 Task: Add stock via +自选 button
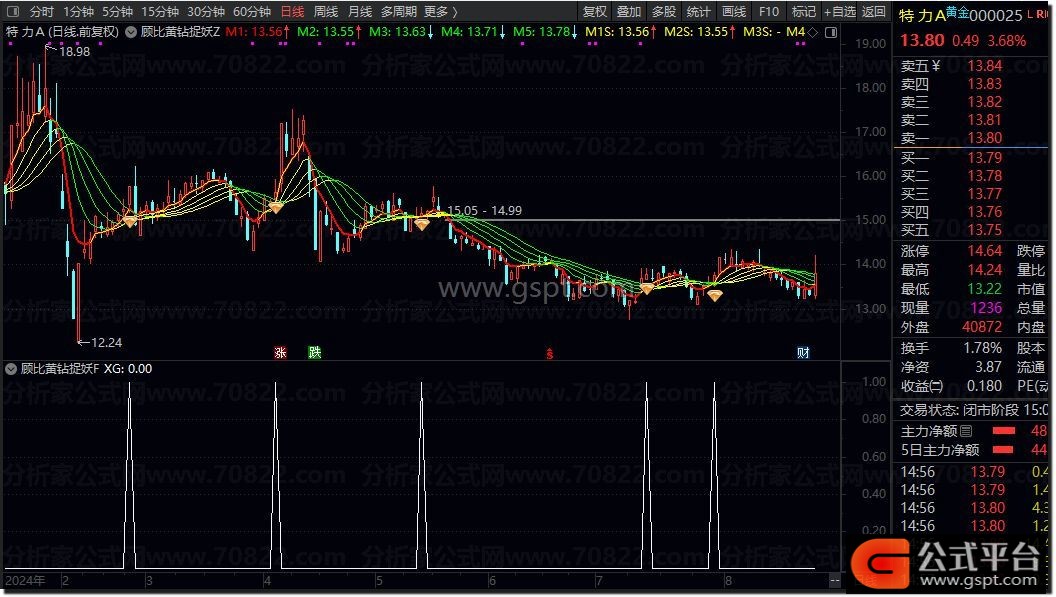point(839,11)
